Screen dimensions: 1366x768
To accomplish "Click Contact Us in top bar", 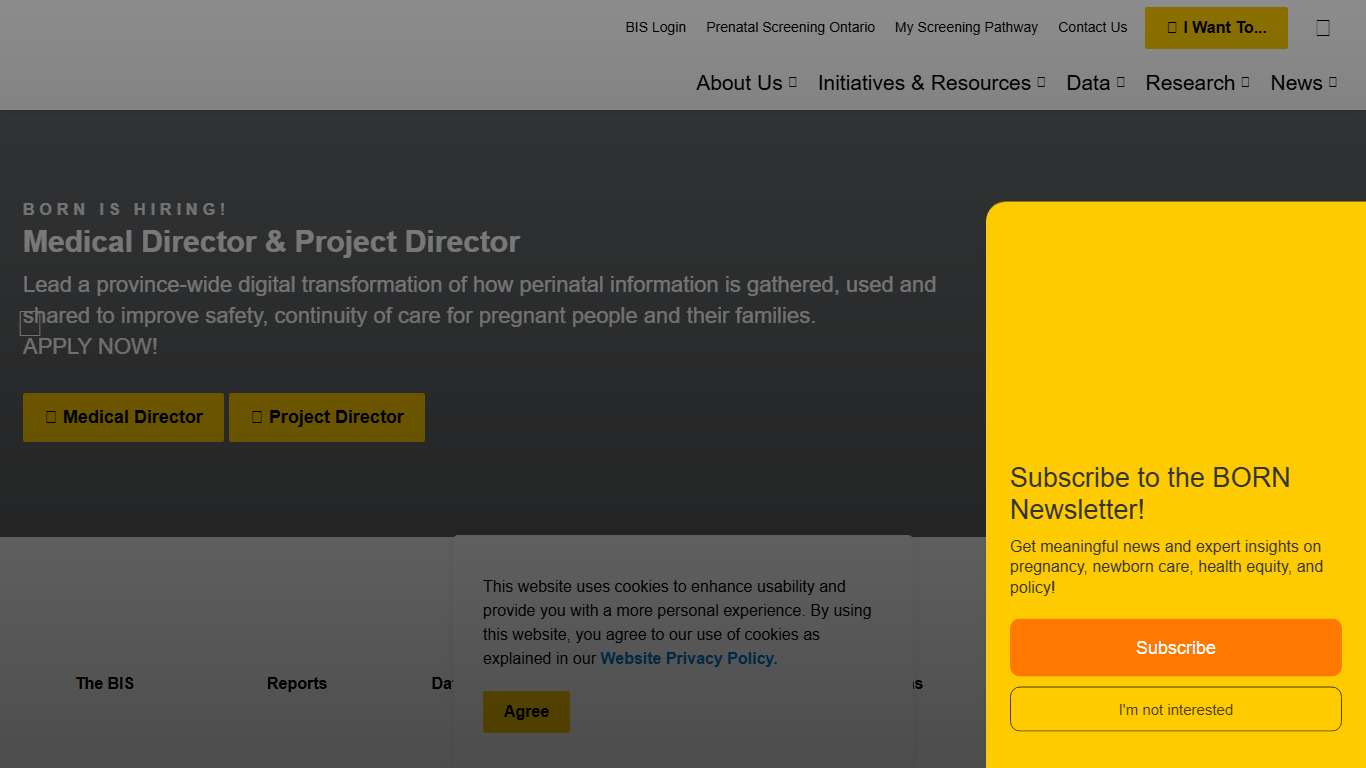I will click(x=1092, y=28).
